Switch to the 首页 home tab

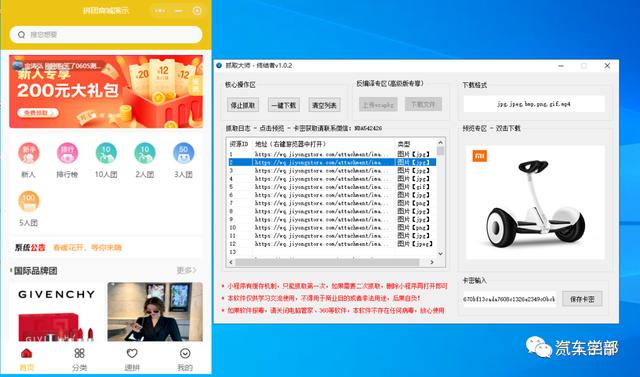[x=27, y=359]
